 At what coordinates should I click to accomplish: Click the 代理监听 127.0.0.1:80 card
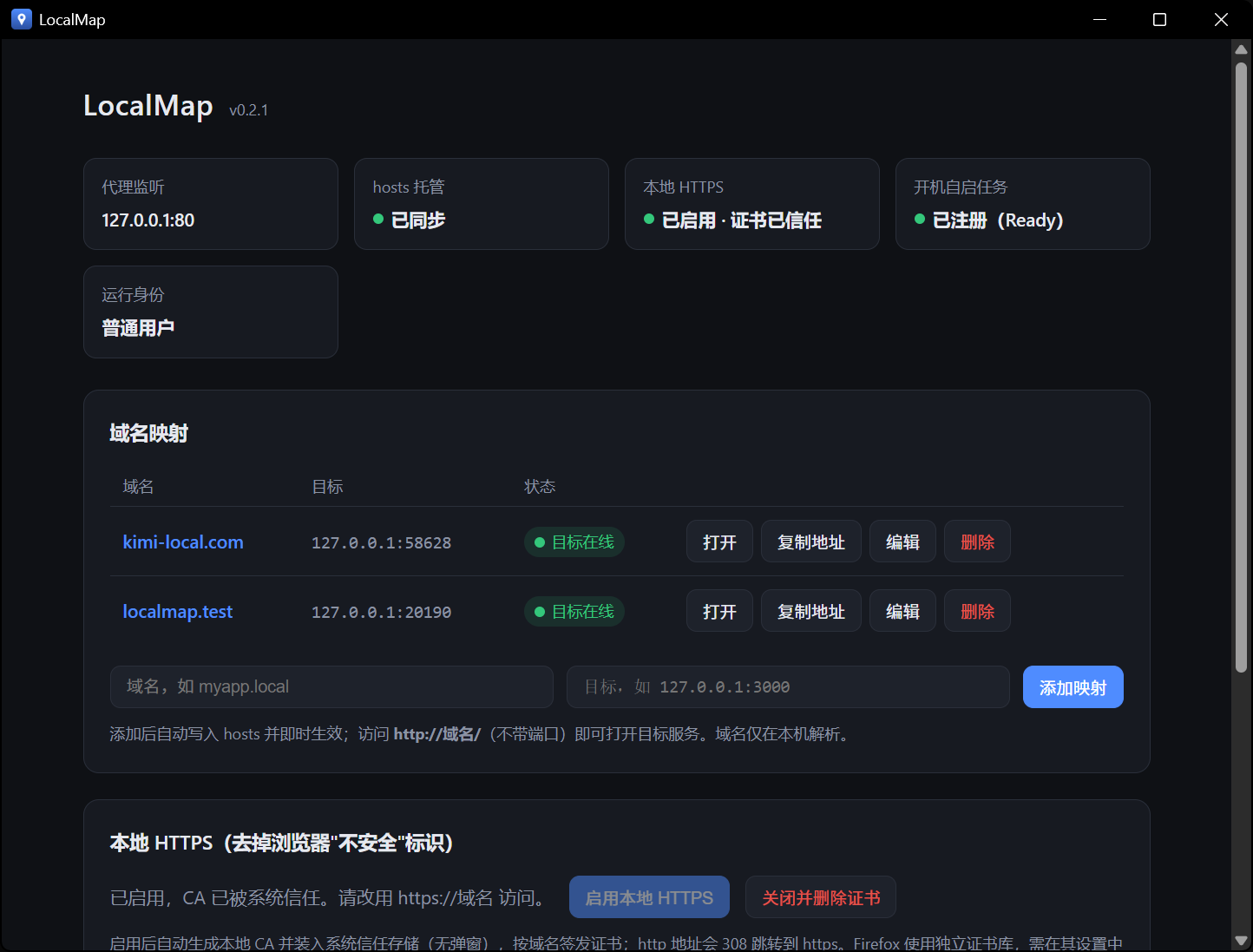click(211, 204)
